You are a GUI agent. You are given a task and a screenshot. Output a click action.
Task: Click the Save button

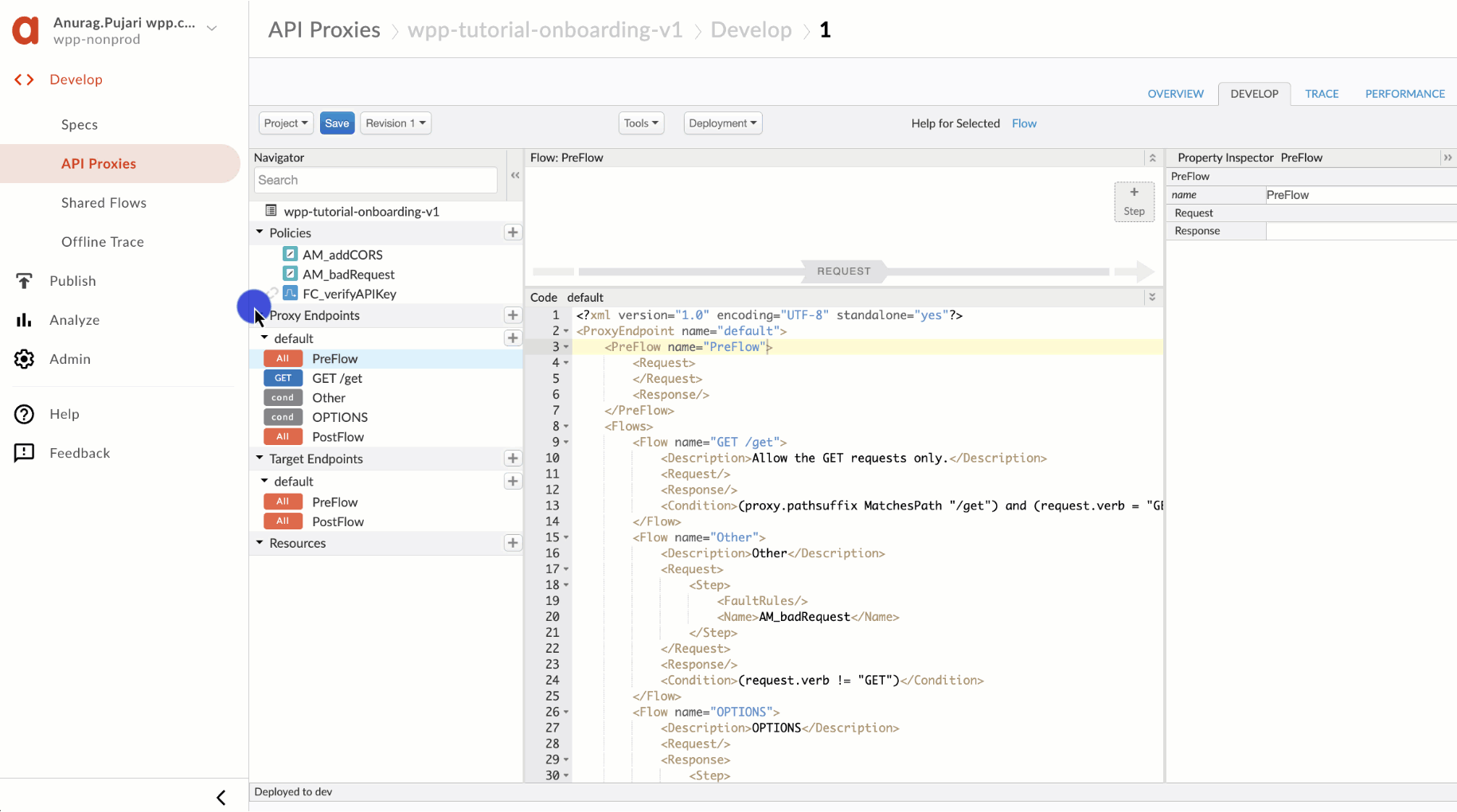click(337, 123)
